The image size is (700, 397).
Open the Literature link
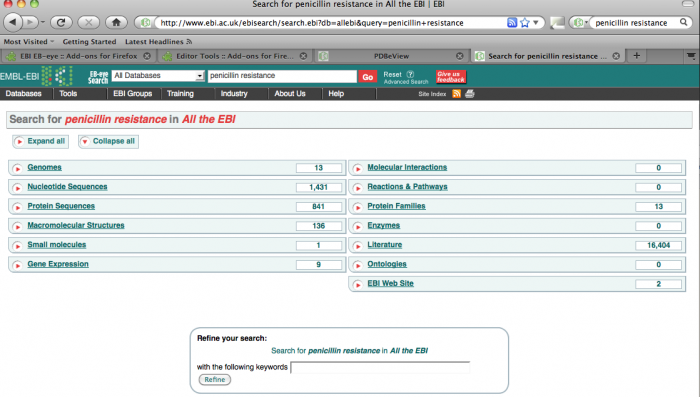pyautogui.click(x=385, y=245)
